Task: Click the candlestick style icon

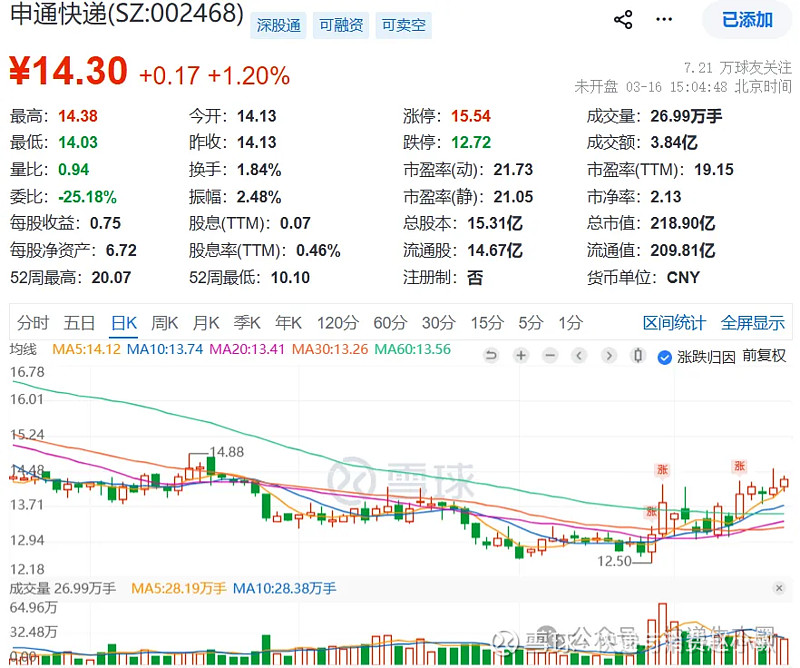Action: point(638,355)
